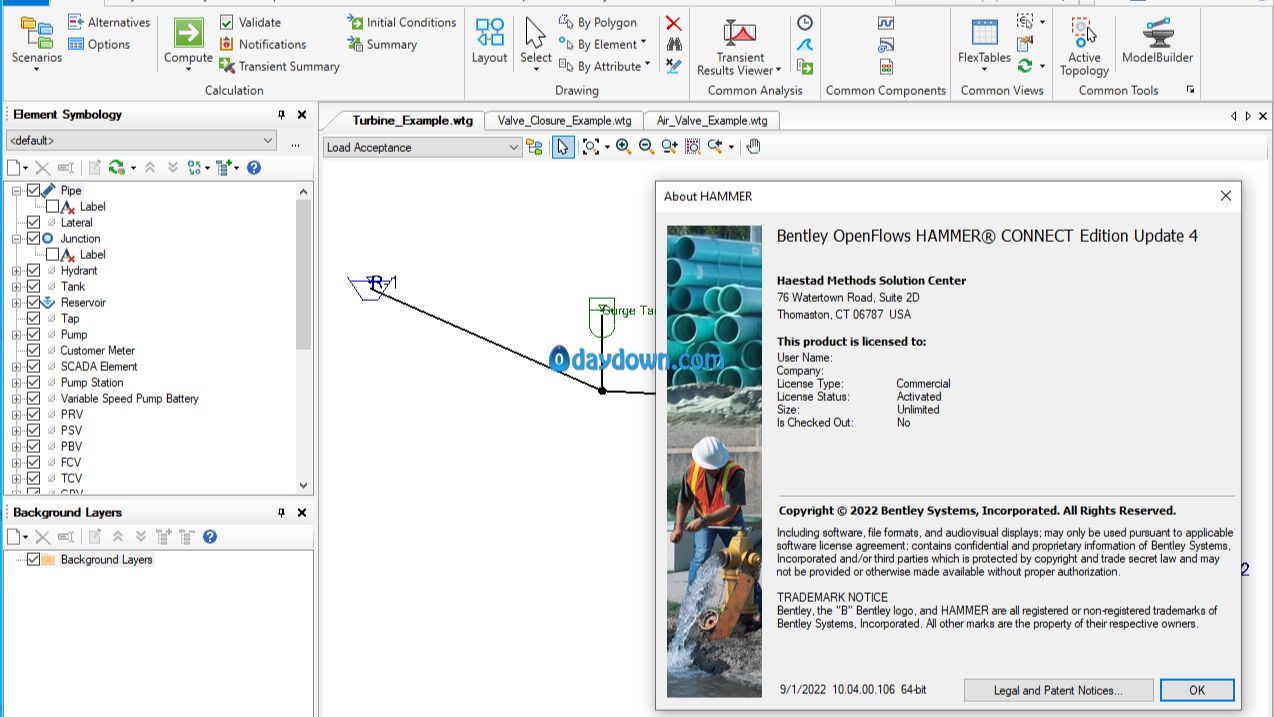Expand the Hydrant tree node
The image size is (1274, 717).
(x=16, y=270)
